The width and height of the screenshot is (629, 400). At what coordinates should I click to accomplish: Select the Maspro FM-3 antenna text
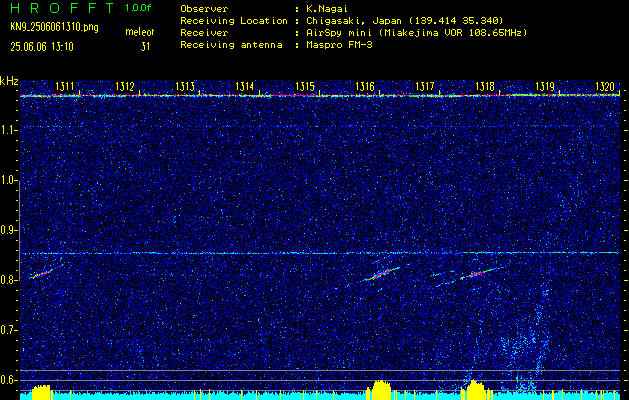(x=339, y=45)
